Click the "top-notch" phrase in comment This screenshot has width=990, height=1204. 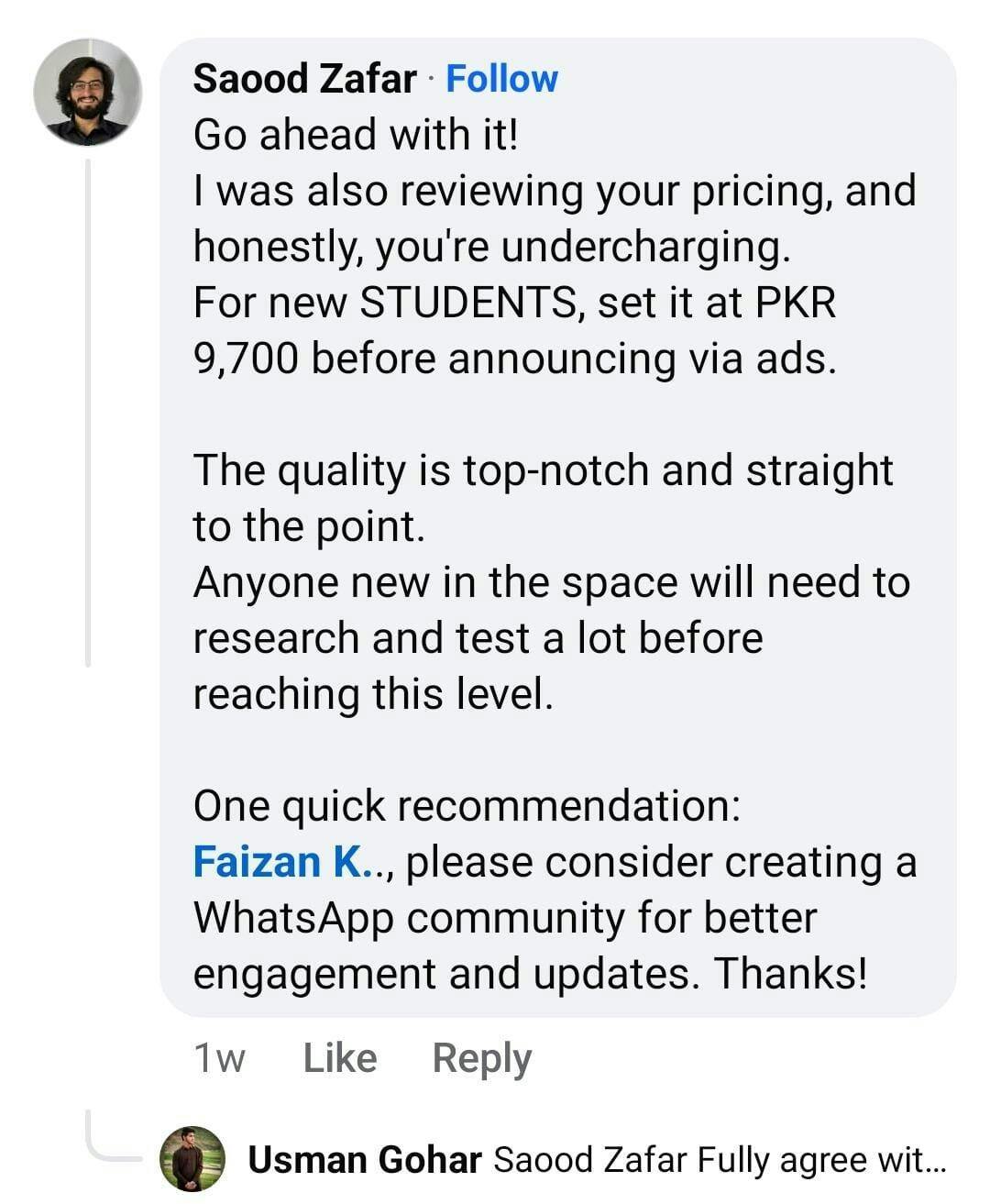tap(556, 470)
